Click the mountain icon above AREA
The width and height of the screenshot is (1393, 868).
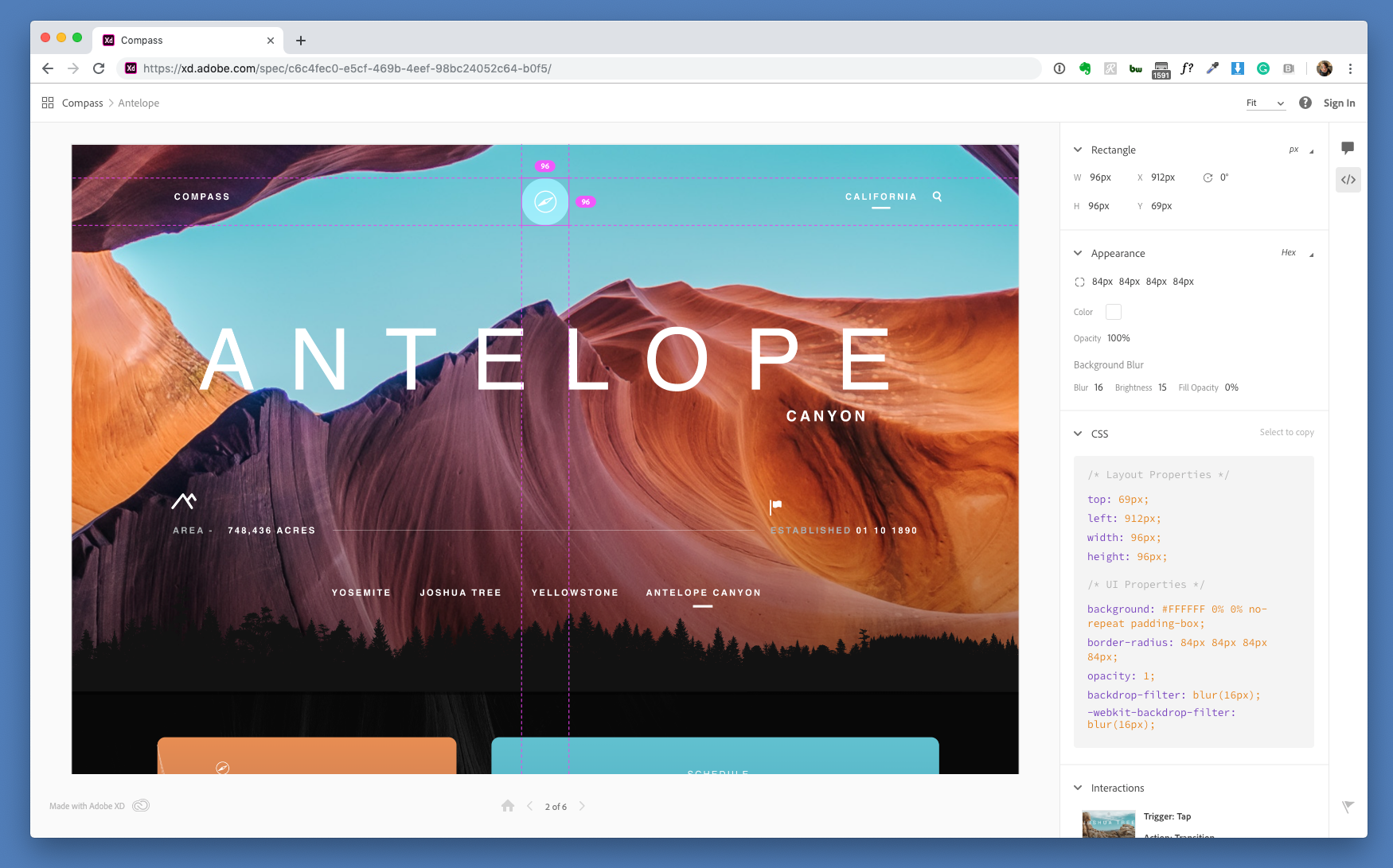pos(184,500)
